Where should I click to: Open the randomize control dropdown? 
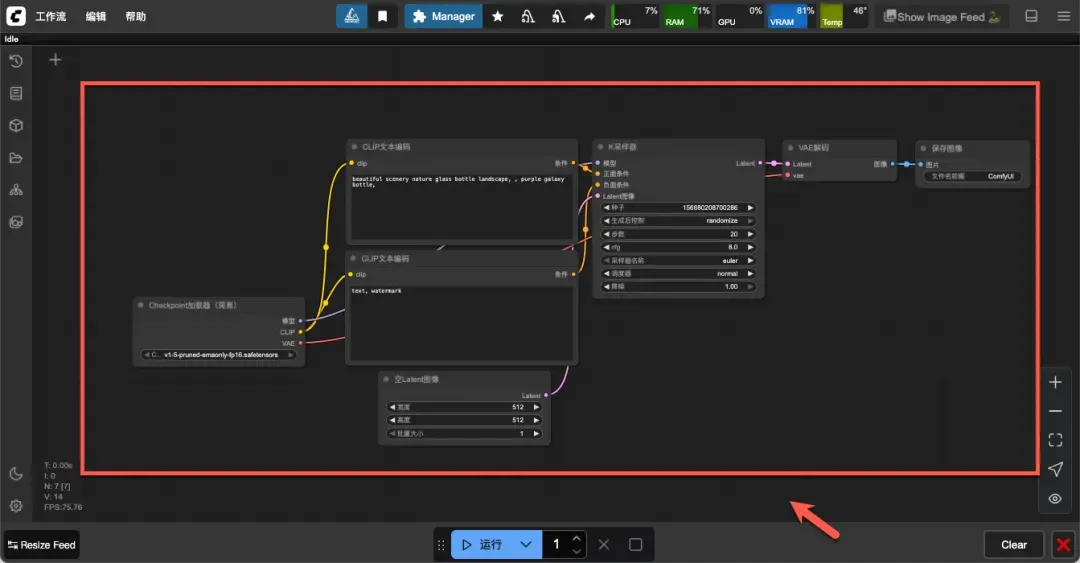pos(678,221)
